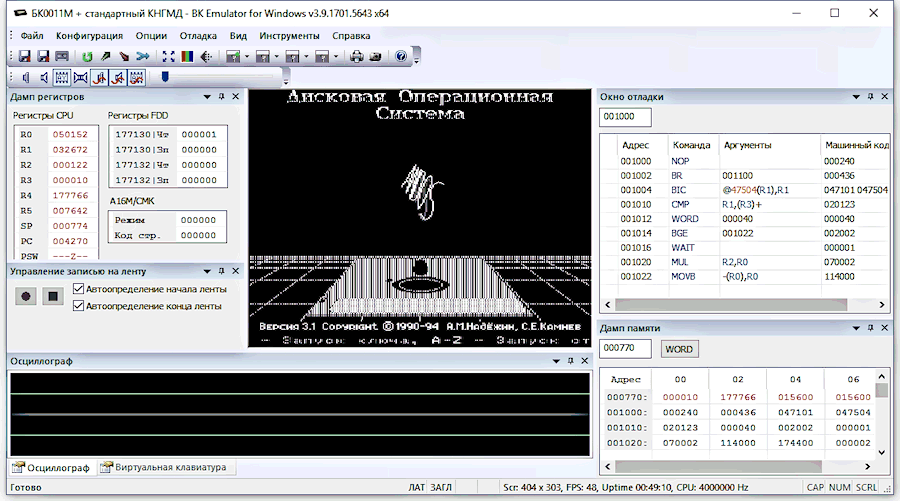Open dropdown arrow beside second drive icon
The image size is (900, 501).
tap(277, 56)
